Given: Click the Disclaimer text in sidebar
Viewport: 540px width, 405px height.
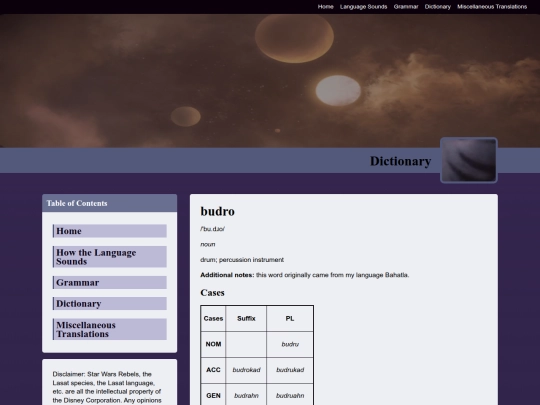Looking at the screenshot, I should pyautogui.click(x=107, y=387).
